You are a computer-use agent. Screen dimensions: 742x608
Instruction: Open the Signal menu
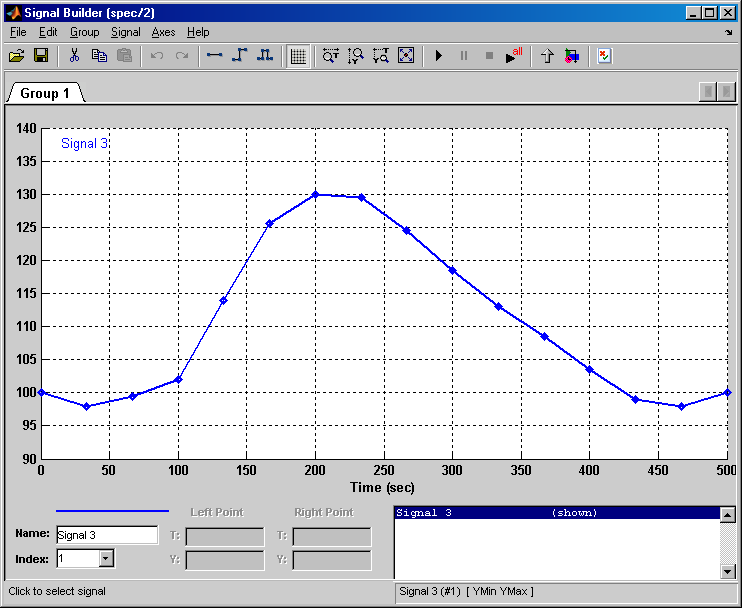point(125,32)
